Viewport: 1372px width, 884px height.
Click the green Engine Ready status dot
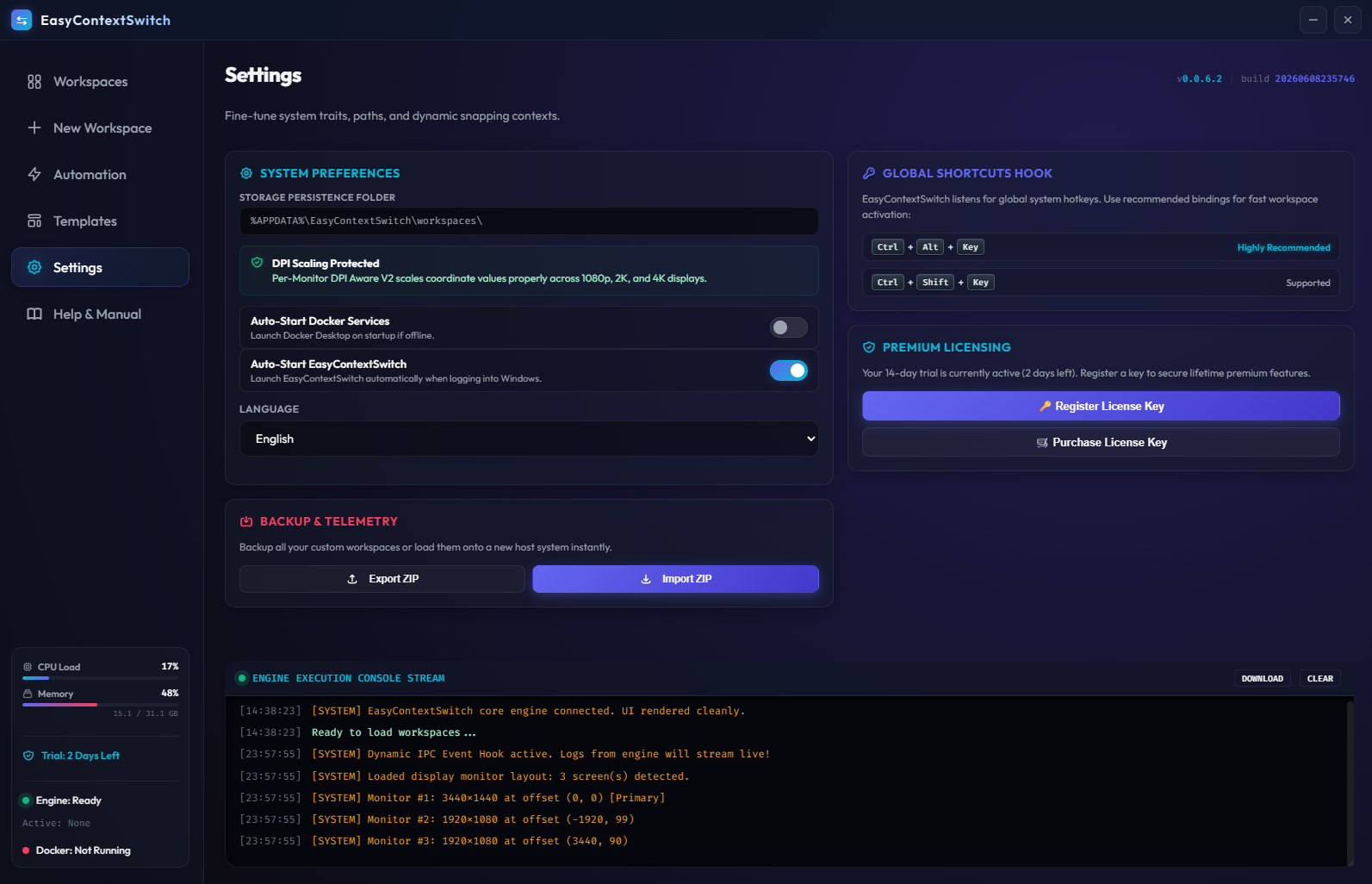pos(26,800)
